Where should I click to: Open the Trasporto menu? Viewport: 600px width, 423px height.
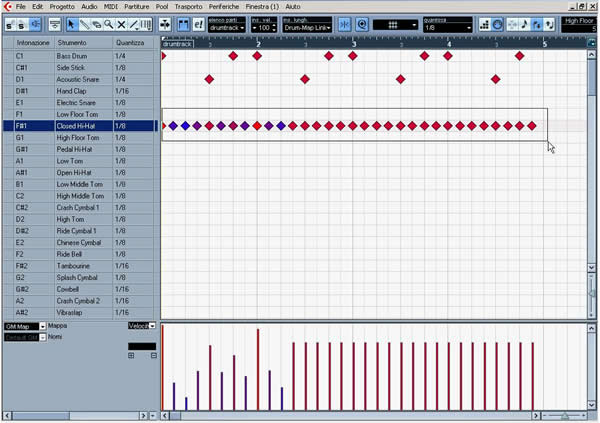point(188,6)
